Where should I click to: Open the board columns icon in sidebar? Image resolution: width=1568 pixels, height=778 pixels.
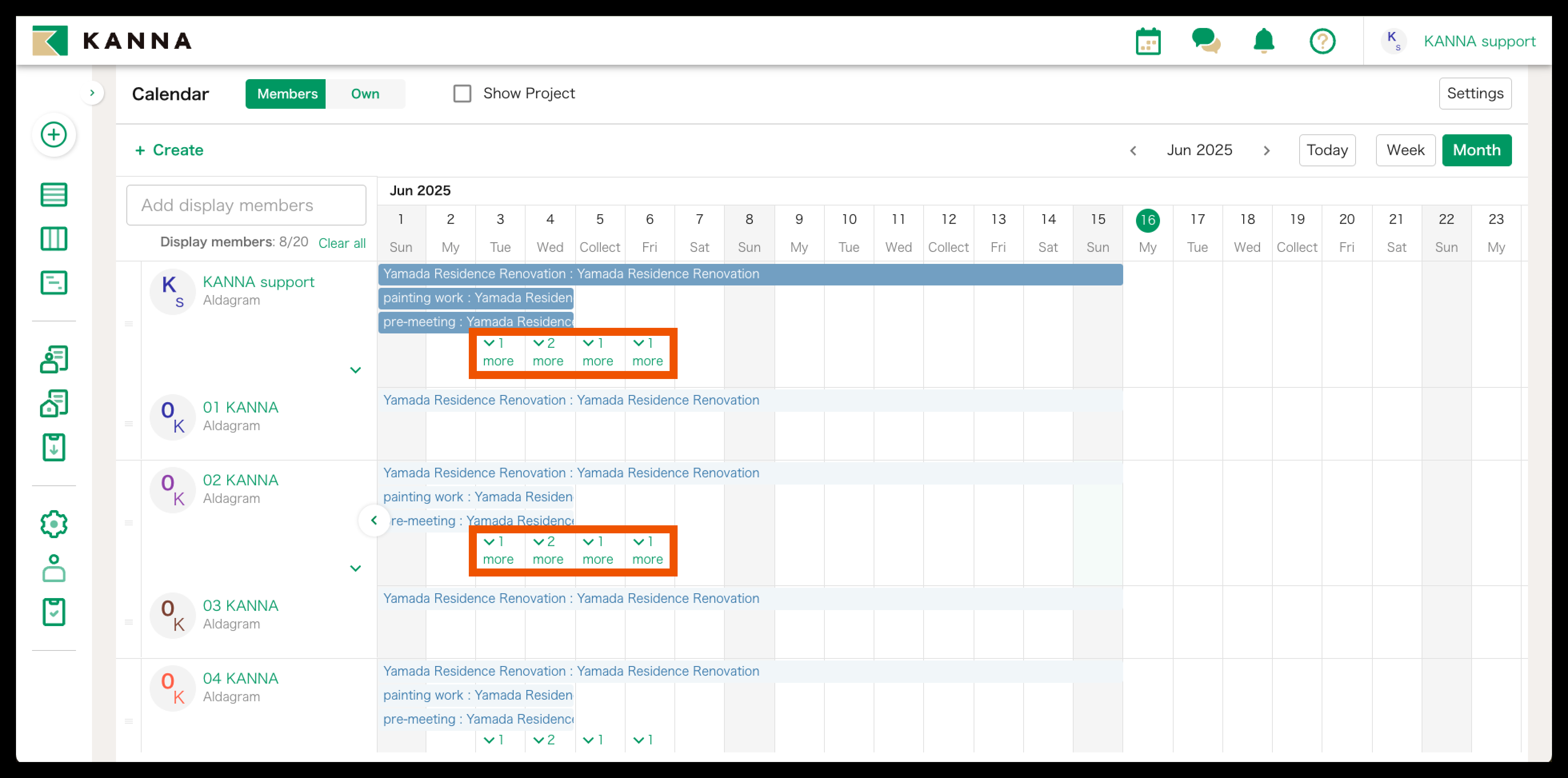[x=54, y=239]
